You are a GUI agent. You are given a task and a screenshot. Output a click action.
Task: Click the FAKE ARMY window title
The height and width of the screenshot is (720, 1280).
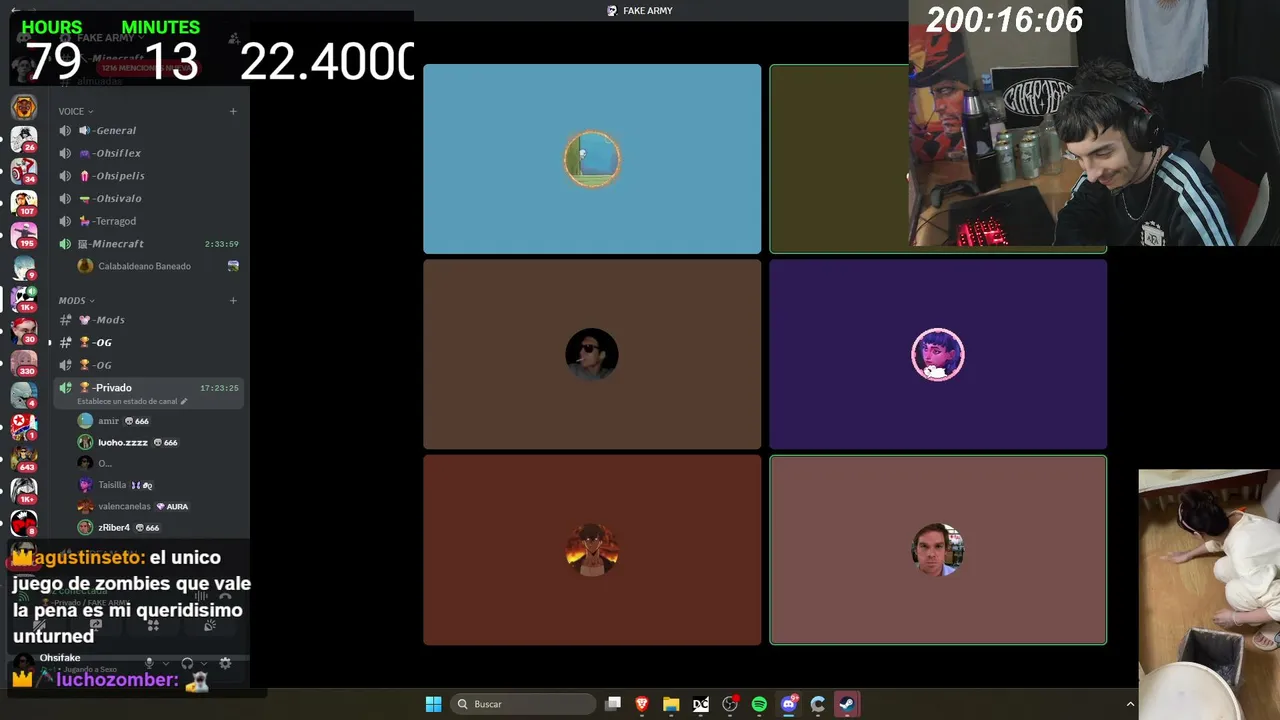[640, 11]
